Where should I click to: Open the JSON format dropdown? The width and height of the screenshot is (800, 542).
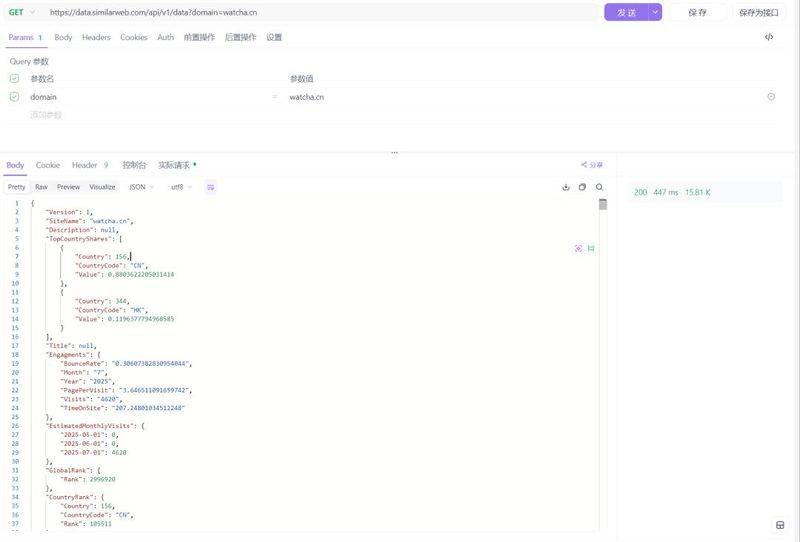(142, 187)
